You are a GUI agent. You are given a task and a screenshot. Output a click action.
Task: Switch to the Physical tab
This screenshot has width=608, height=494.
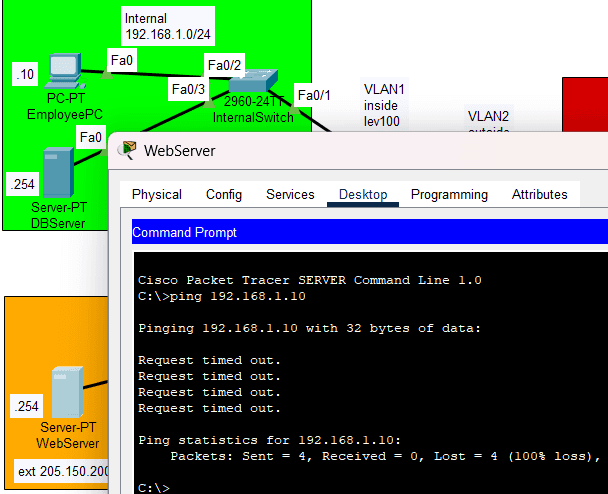157,194
